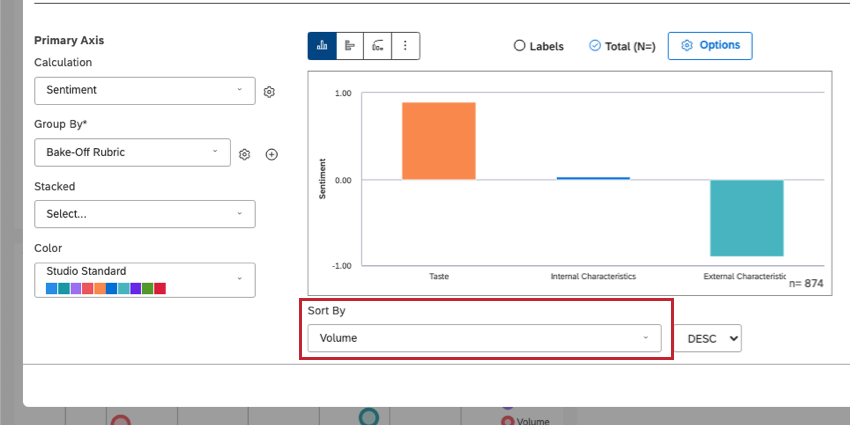The width and height of the screenshot is (850, 425).
Task: Enable the Labels option
Action: pyautogui.click(x=519, y=46)
